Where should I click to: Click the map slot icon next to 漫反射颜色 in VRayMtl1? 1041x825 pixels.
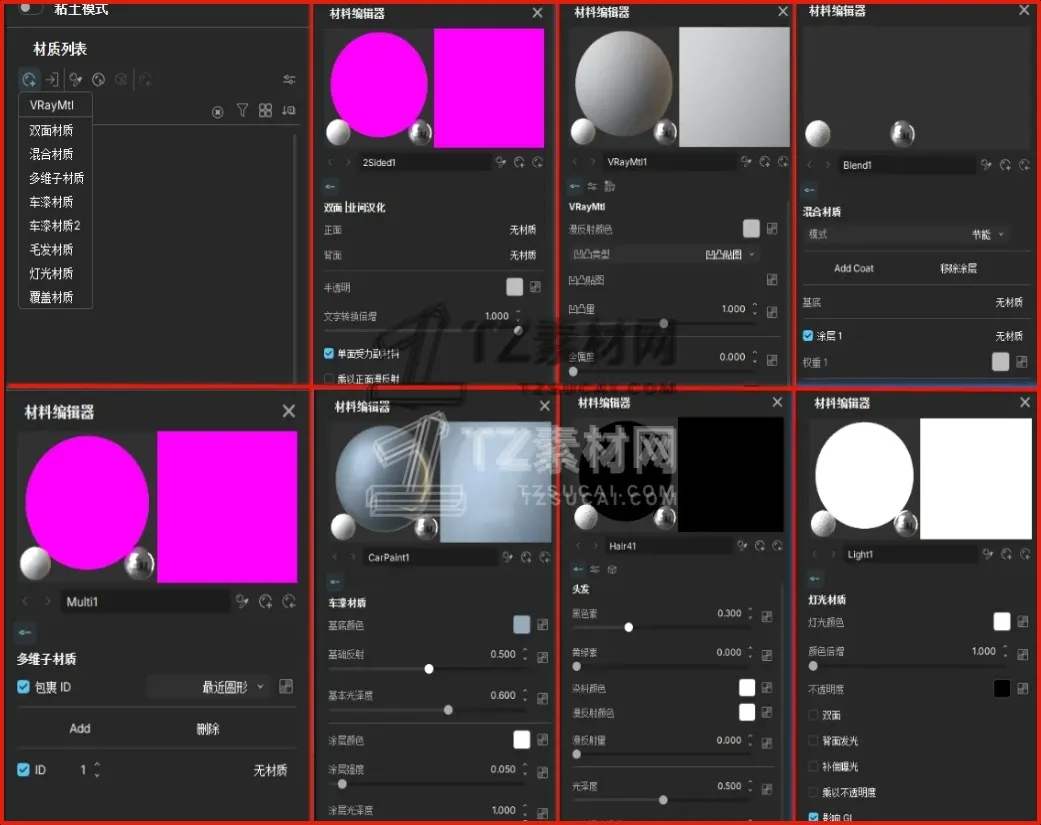pos(772,228)
